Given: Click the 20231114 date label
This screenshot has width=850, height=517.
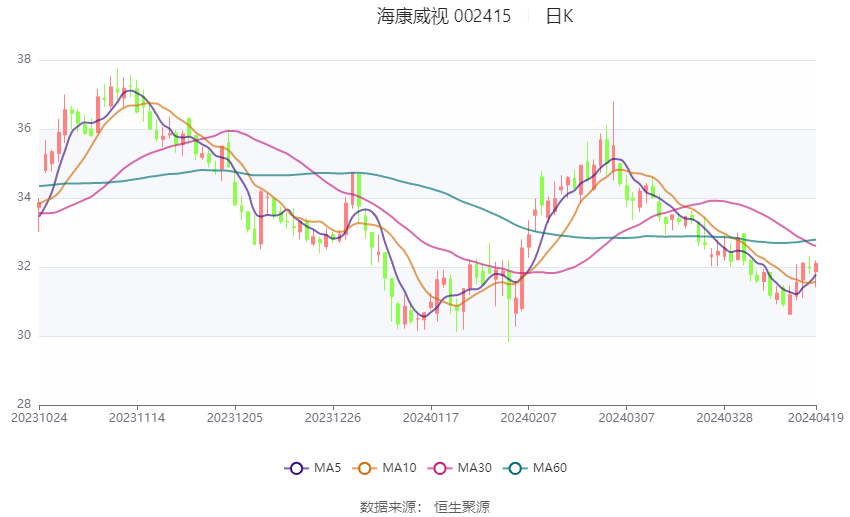Looking at the screenshot, I should pos(137,416).
